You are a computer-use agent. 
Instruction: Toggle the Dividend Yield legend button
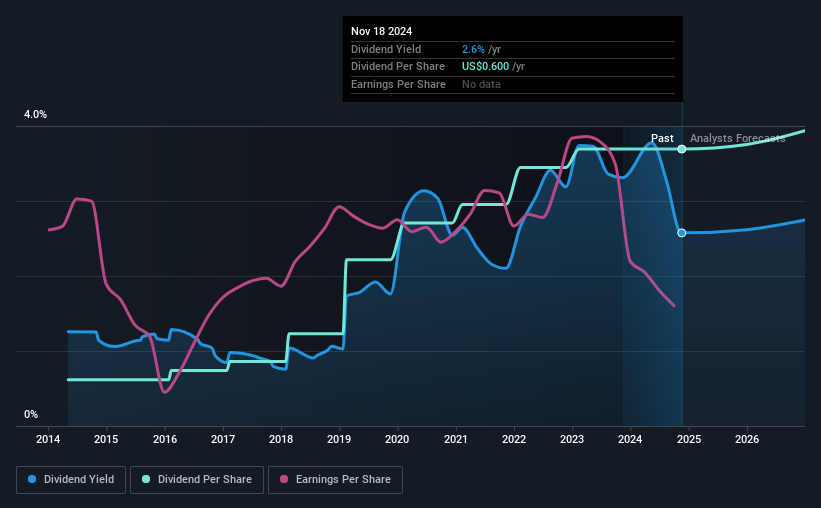(71, 480)
